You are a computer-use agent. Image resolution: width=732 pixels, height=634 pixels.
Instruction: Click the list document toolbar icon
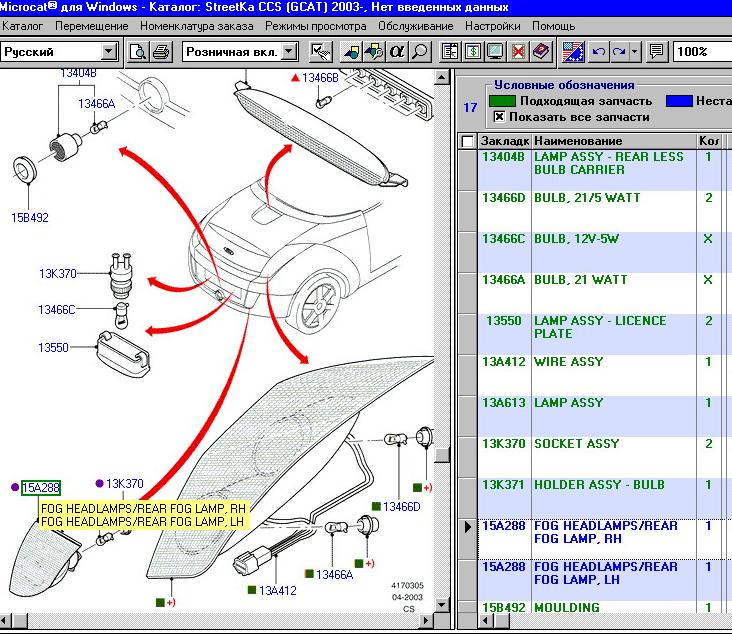[450, 51]
